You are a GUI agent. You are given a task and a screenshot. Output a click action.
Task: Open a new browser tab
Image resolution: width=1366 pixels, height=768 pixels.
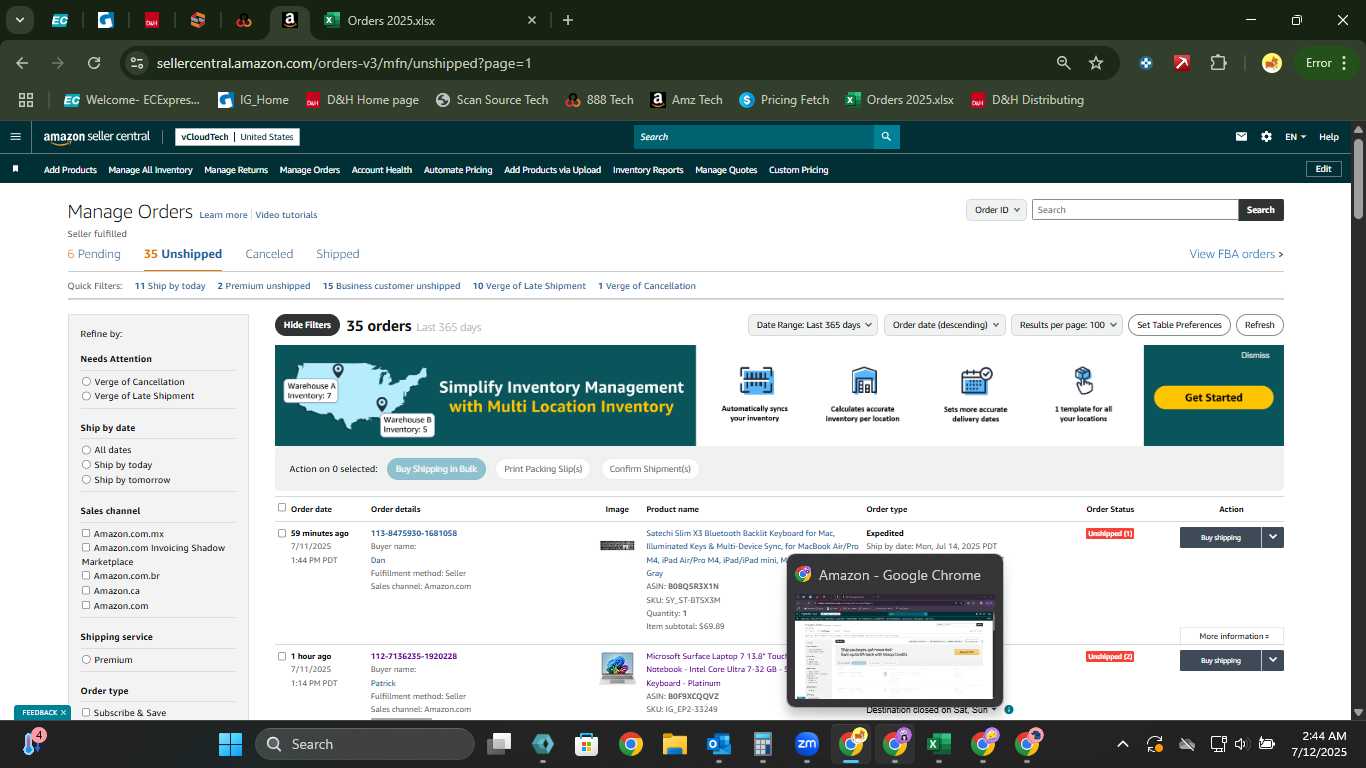click(x=568, y=20)
